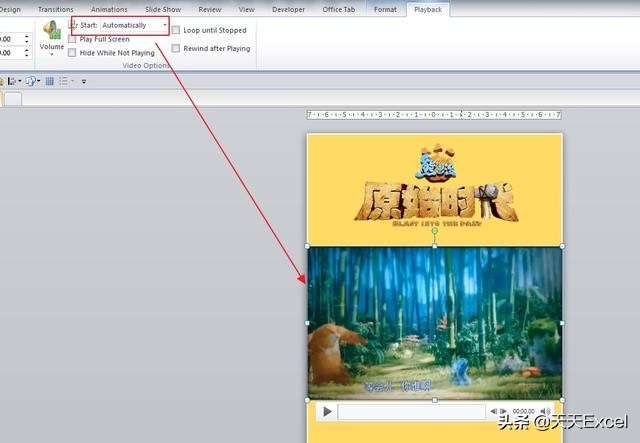The height and width of the screenshot is (443, 640).
Task: Click the video progress seek bar
Action: coord(411,412)
